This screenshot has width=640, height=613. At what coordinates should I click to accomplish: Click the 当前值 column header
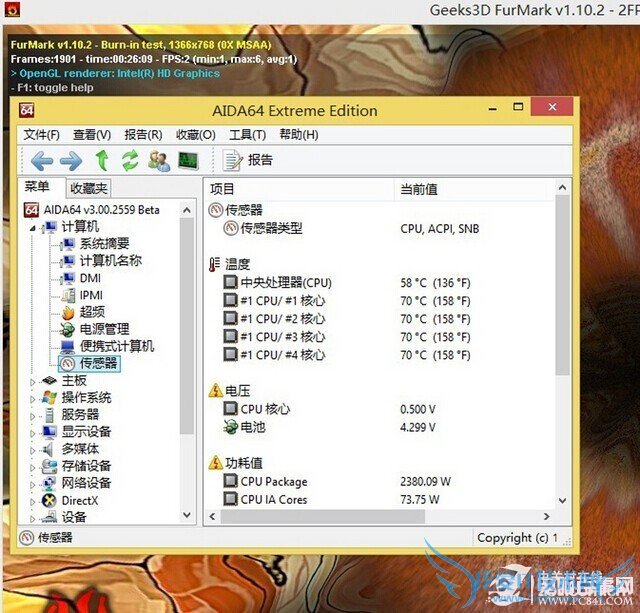(x=473, y=189)
